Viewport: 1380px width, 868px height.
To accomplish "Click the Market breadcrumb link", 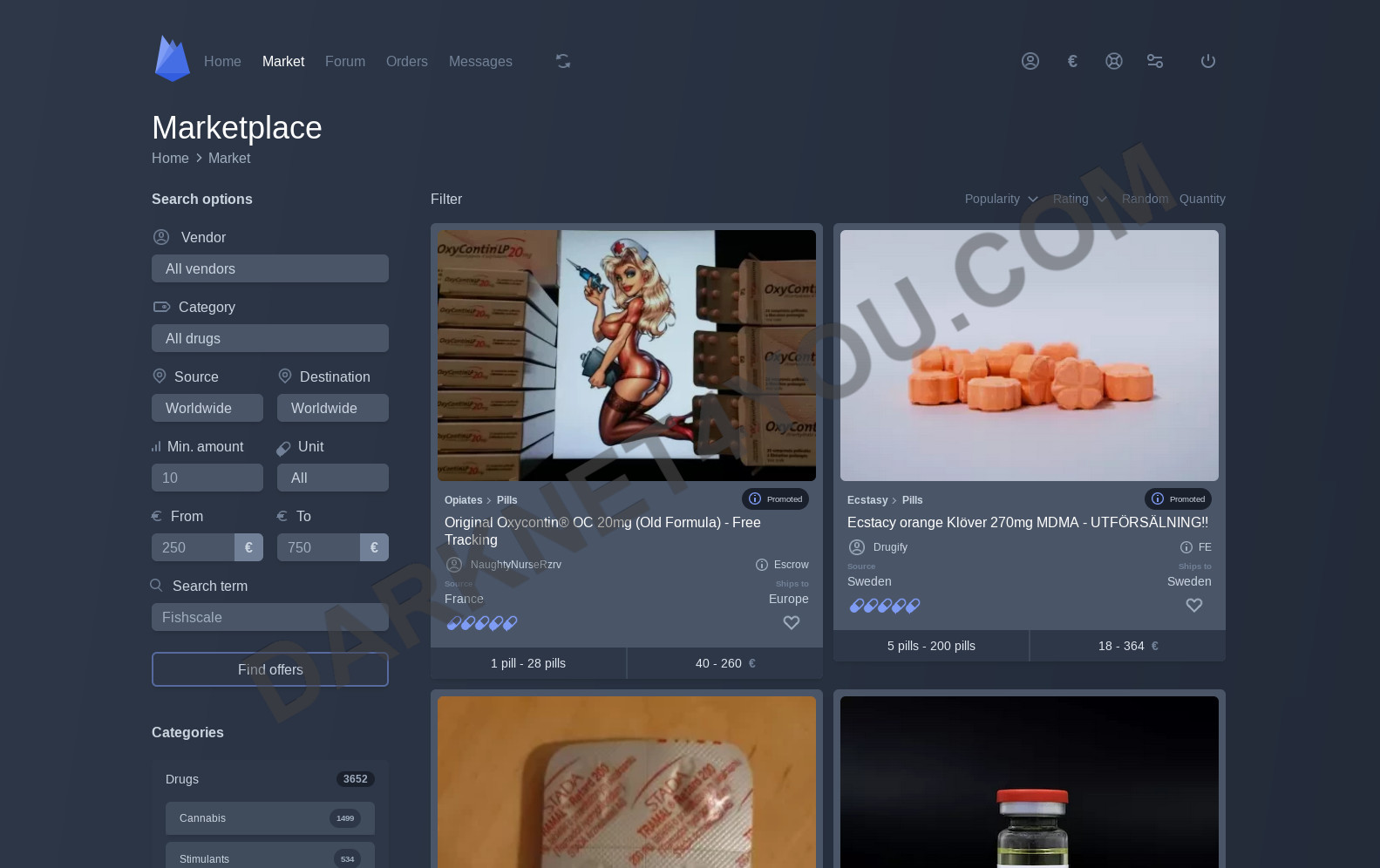I will [x=229, y=158].
